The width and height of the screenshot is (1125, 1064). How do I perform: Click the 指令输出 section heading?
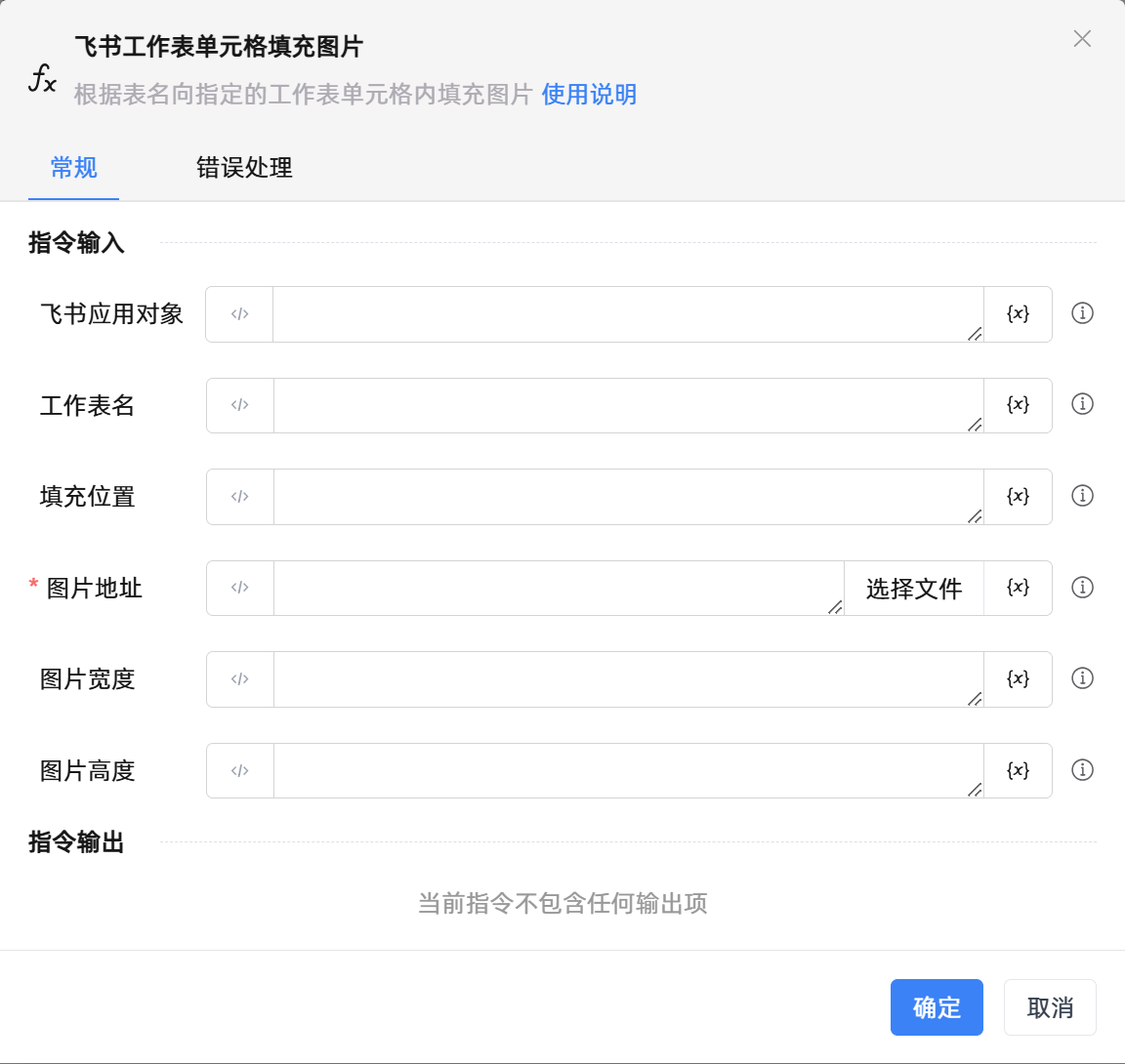[x=76, y=841]
